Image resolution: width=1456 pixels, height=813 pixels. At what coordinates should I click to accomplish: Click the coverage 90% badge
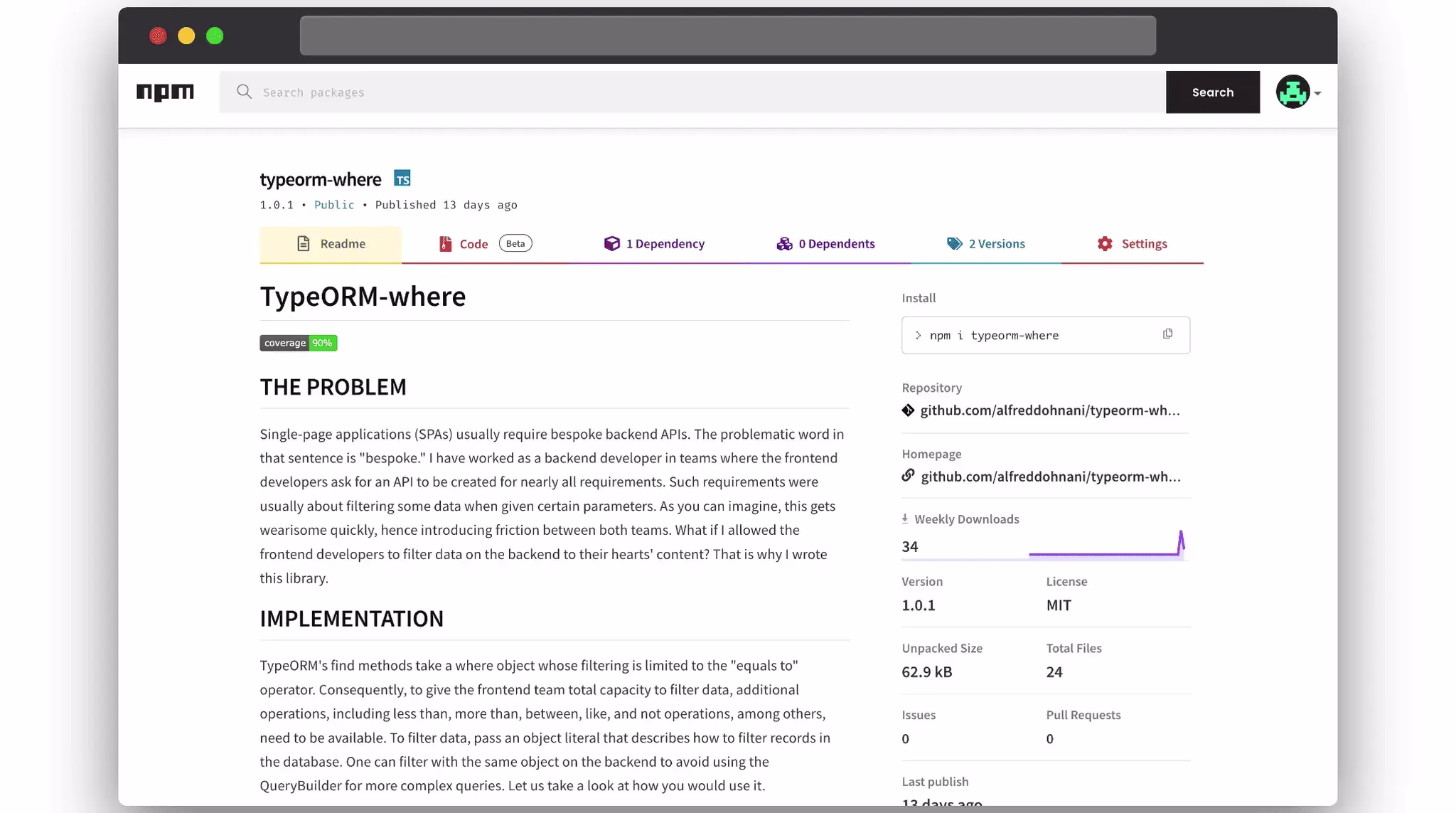click(x=298, y=343)
